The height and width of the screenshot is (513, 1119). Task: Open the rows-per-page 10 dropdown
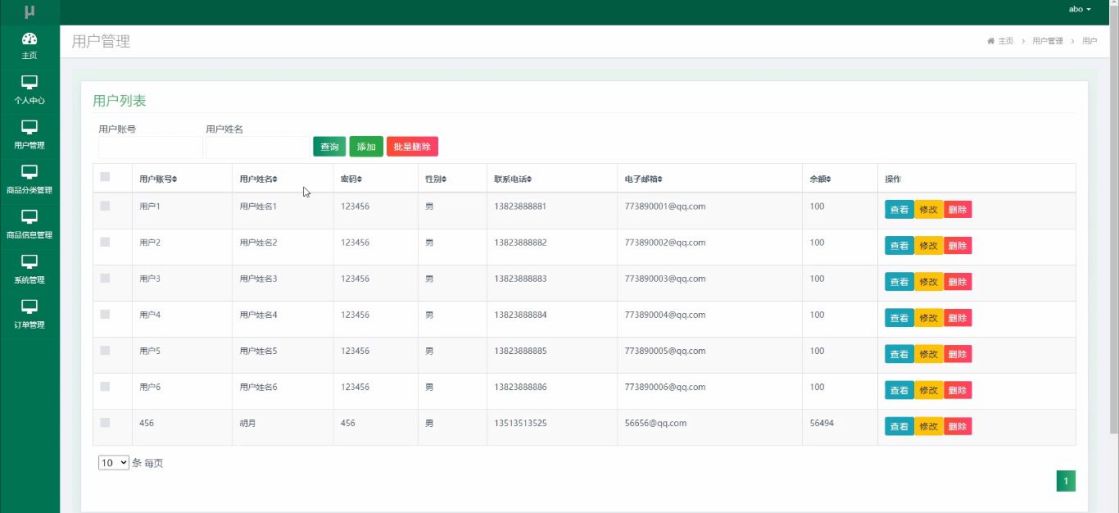point(113,462)
